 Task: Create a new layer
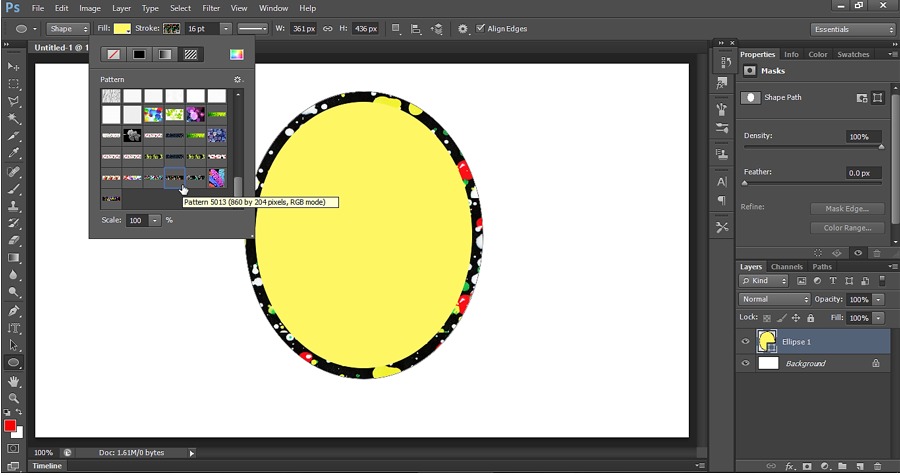click(x=860, y=466)
